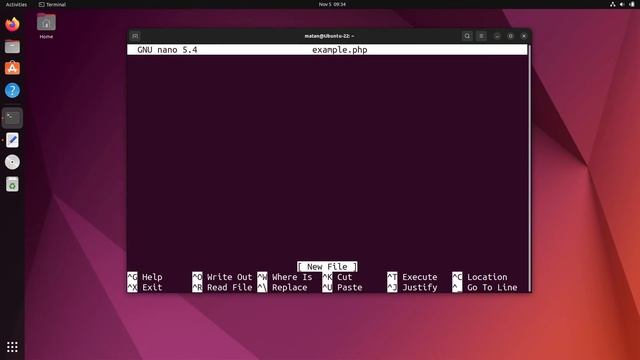Click the volume icon in system tray
640x360 pixels.
click(x=622, y=4)
